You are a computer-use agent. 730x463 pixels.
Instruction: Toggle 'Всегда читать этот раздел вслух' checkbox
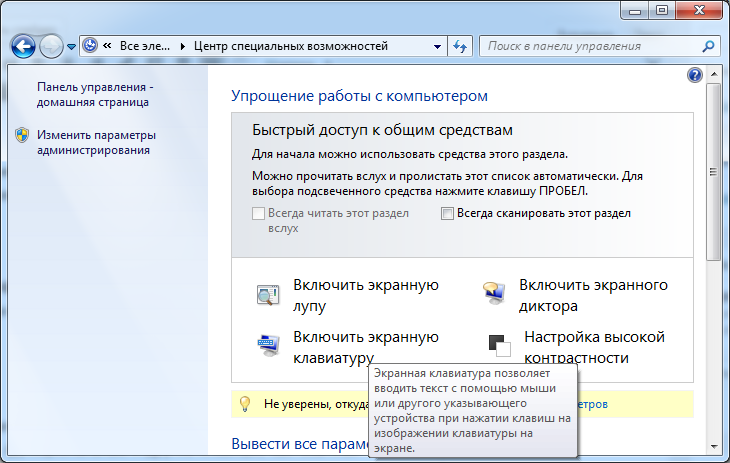258,213
